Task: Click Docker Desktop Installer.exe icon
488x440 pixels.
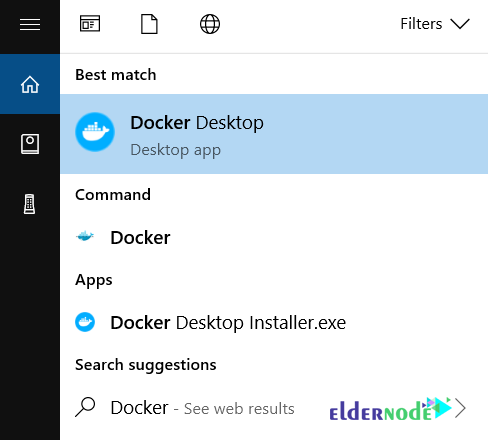Action: (x=85, y=322)
